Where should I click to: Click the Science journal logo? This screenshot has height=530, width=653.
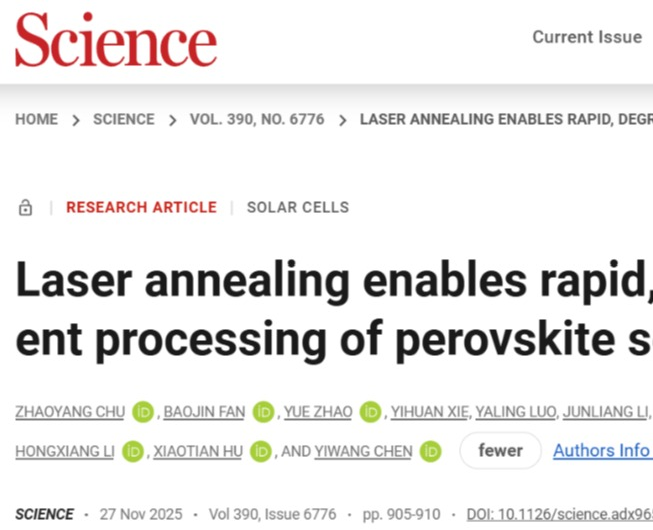115,40
